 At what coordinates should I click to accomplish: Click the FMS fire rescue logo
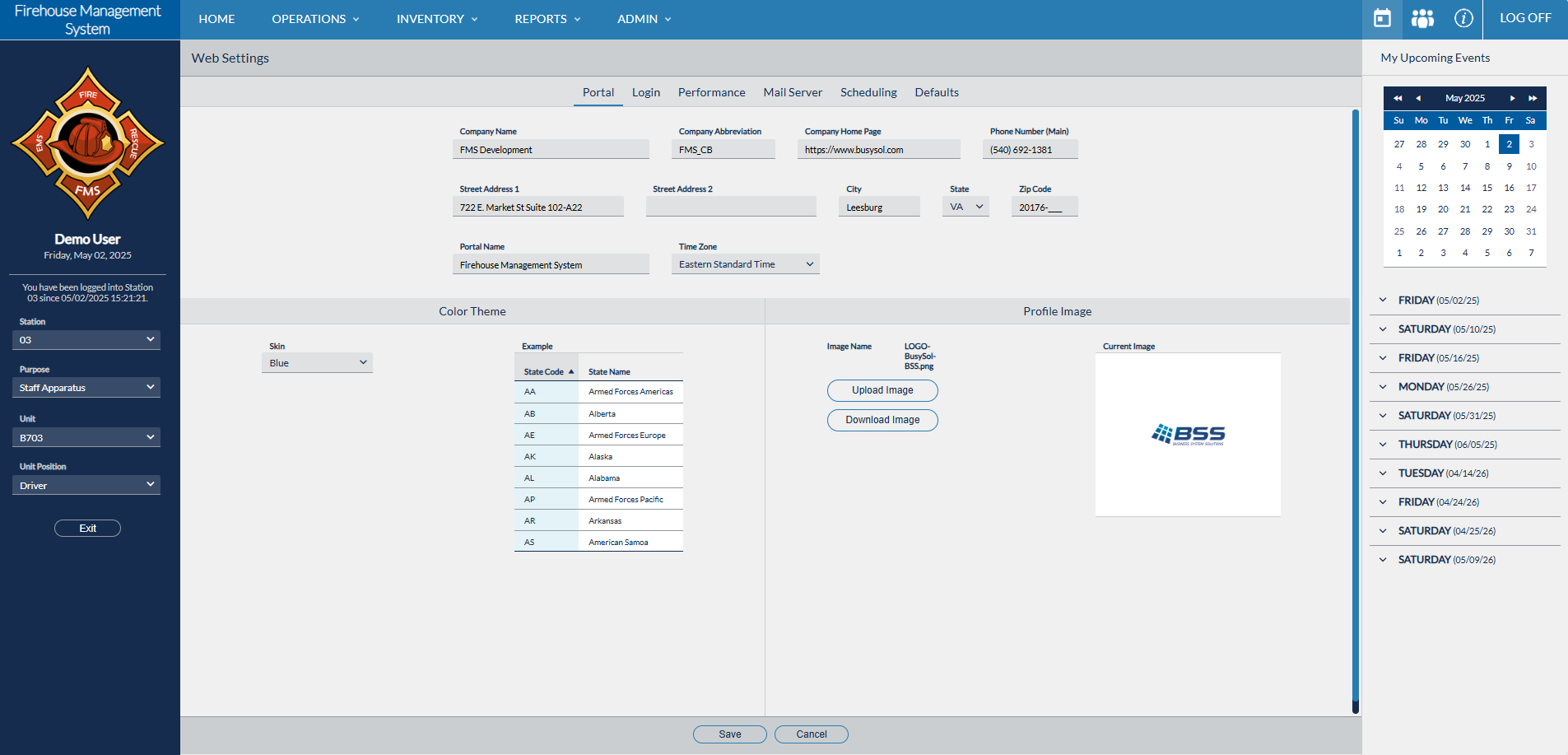coord(88,144)
